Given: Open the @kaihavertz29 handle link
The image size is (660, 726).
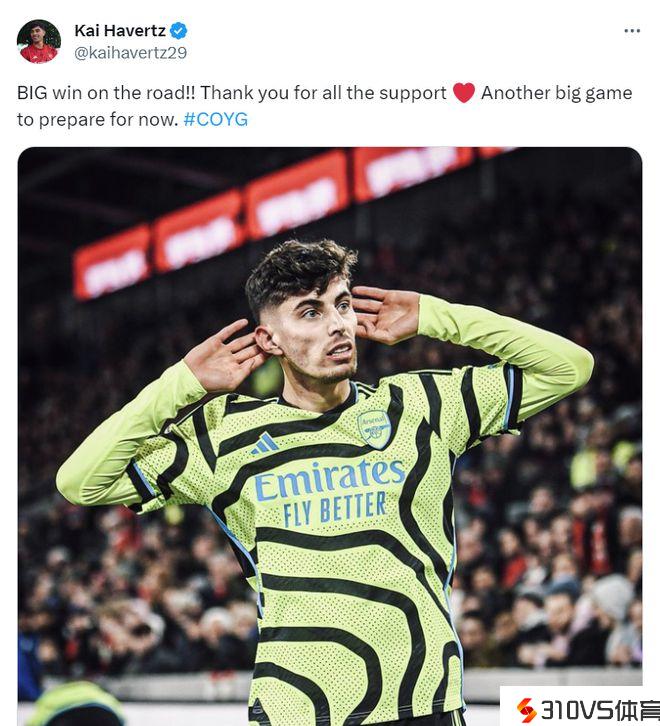Looking at the screenshot, I should (131, 53).
